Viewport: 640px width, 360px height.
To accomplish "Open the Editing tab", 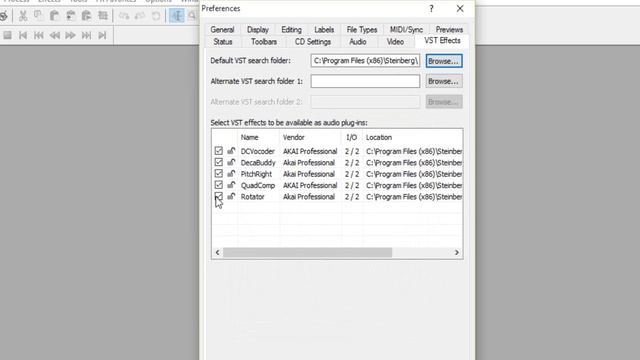I will [x=291, y=30].
